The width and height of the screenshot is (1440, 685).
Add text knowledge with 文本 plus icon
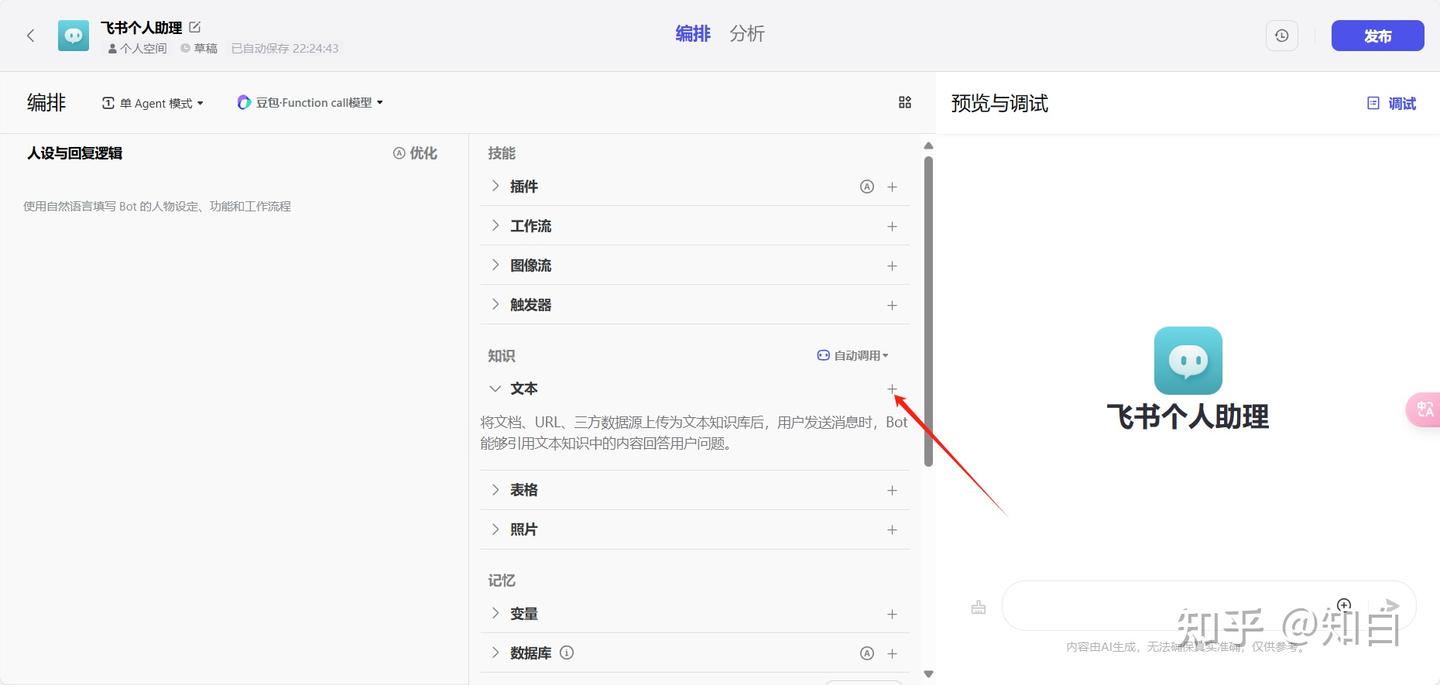tap(892, 388)
